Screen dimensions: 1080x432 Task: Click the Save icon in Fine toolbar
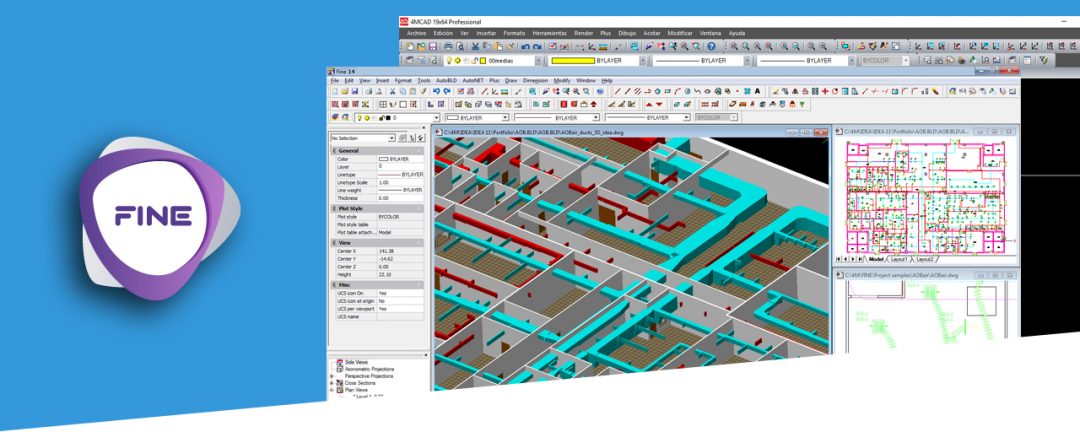click(x=355, y=91)
